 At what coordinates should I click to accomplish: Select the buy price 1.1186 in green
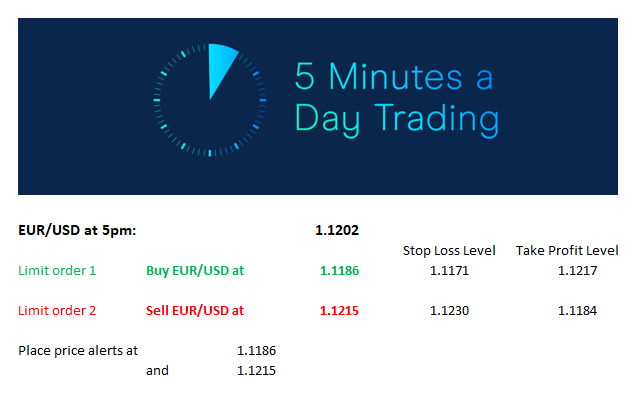(339, 270)
